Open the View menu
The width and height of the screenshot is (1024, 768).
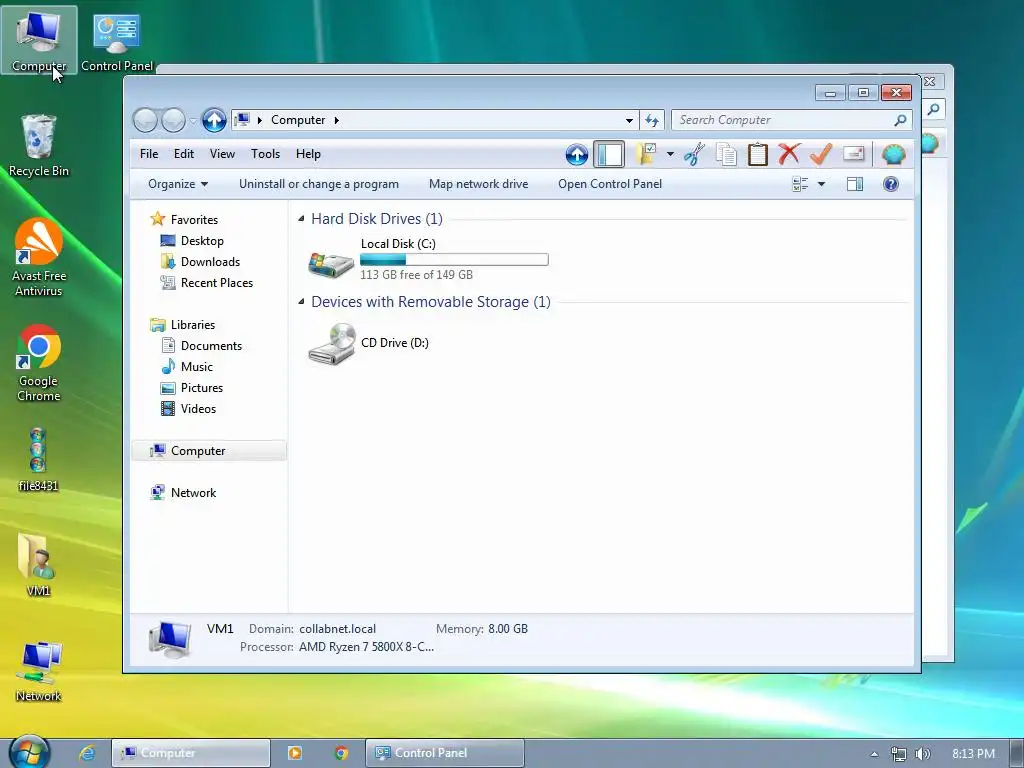[x=222, y=154]
